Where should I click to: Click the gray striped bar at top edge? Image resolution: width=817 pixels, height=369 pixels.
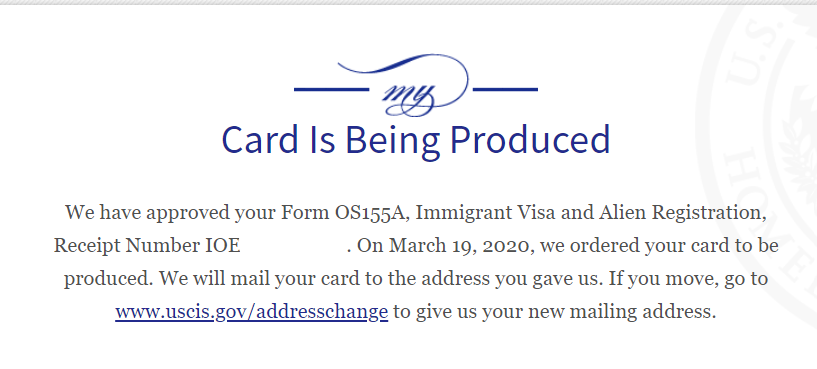pos(408,3)
